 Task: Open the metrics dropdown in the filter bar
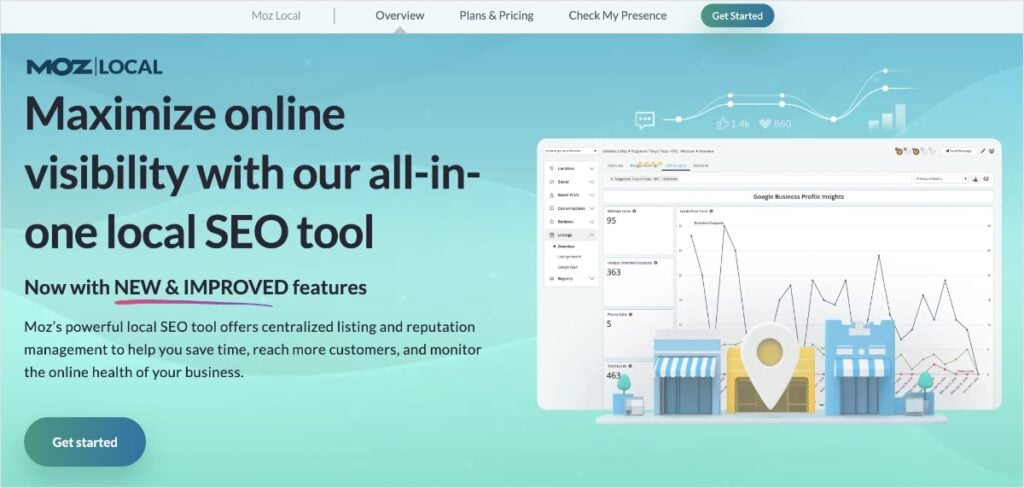pos(941,178)
